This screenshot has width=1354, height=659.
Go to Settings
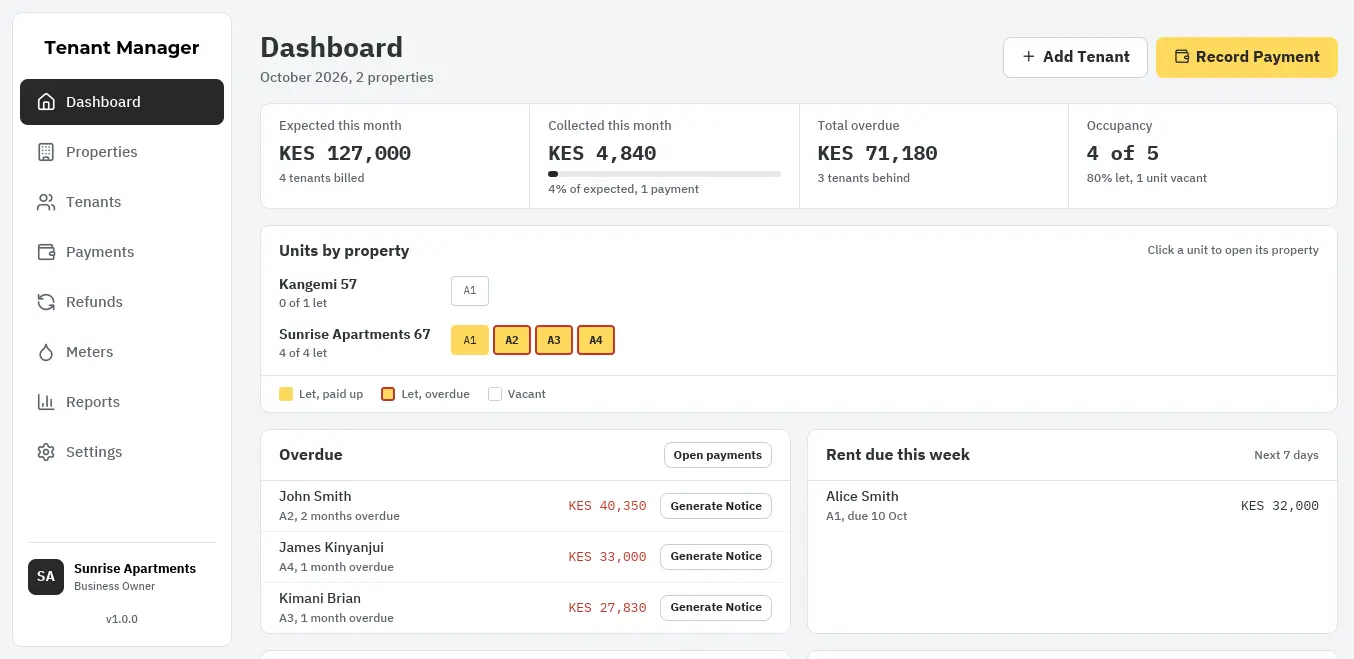[122, 452]
